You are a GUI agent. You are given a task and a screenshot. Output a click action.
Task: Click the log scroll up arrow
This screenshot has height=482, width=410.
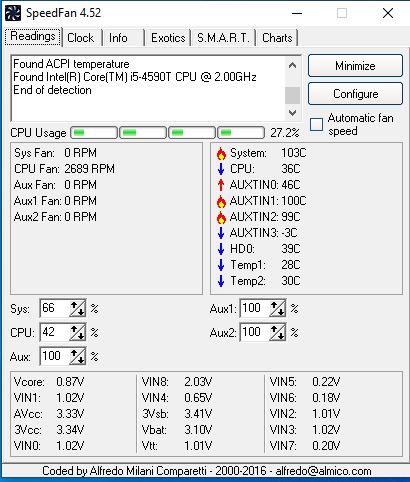292,65
